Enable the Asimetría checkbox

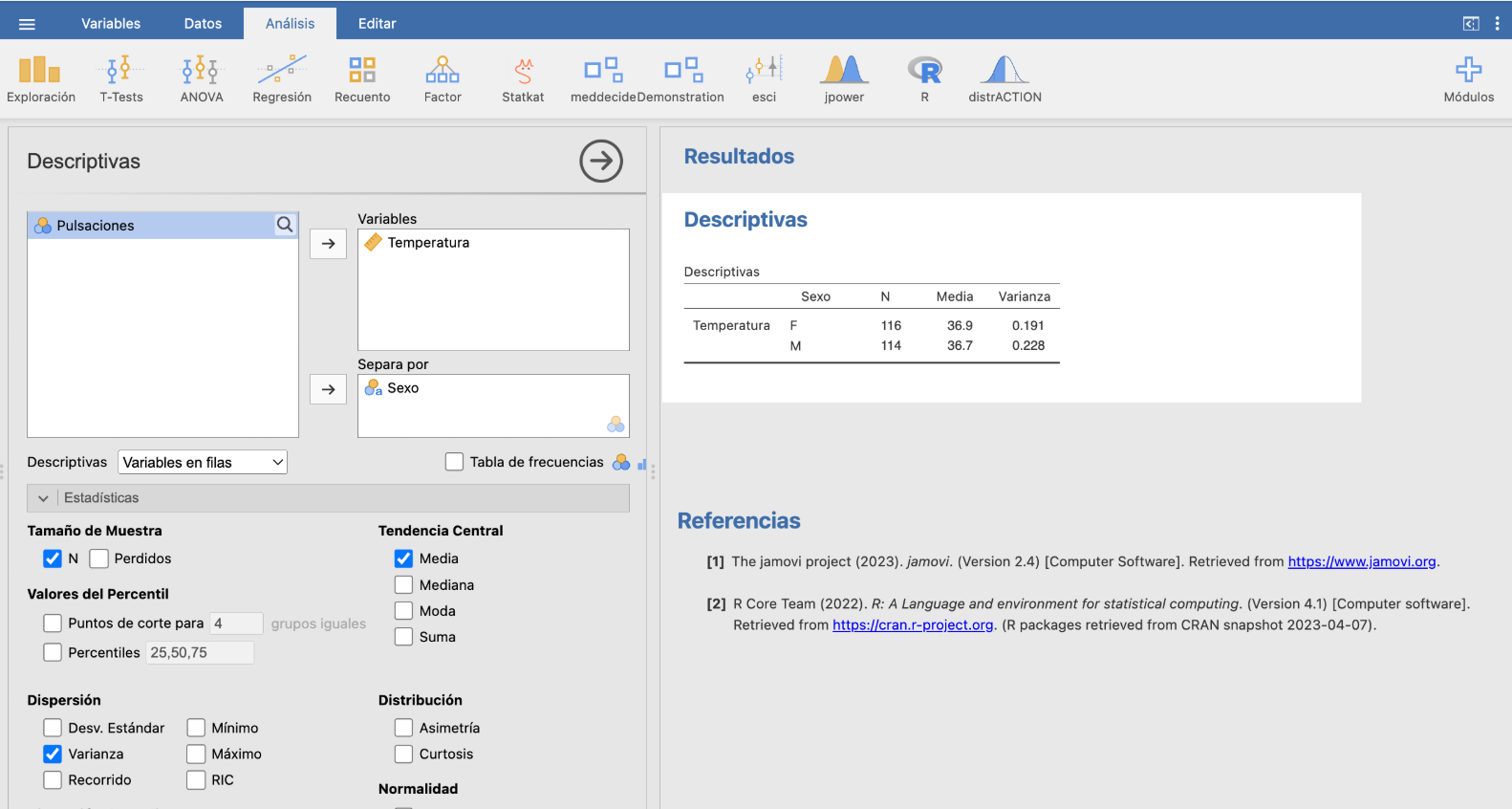[404, 729]
